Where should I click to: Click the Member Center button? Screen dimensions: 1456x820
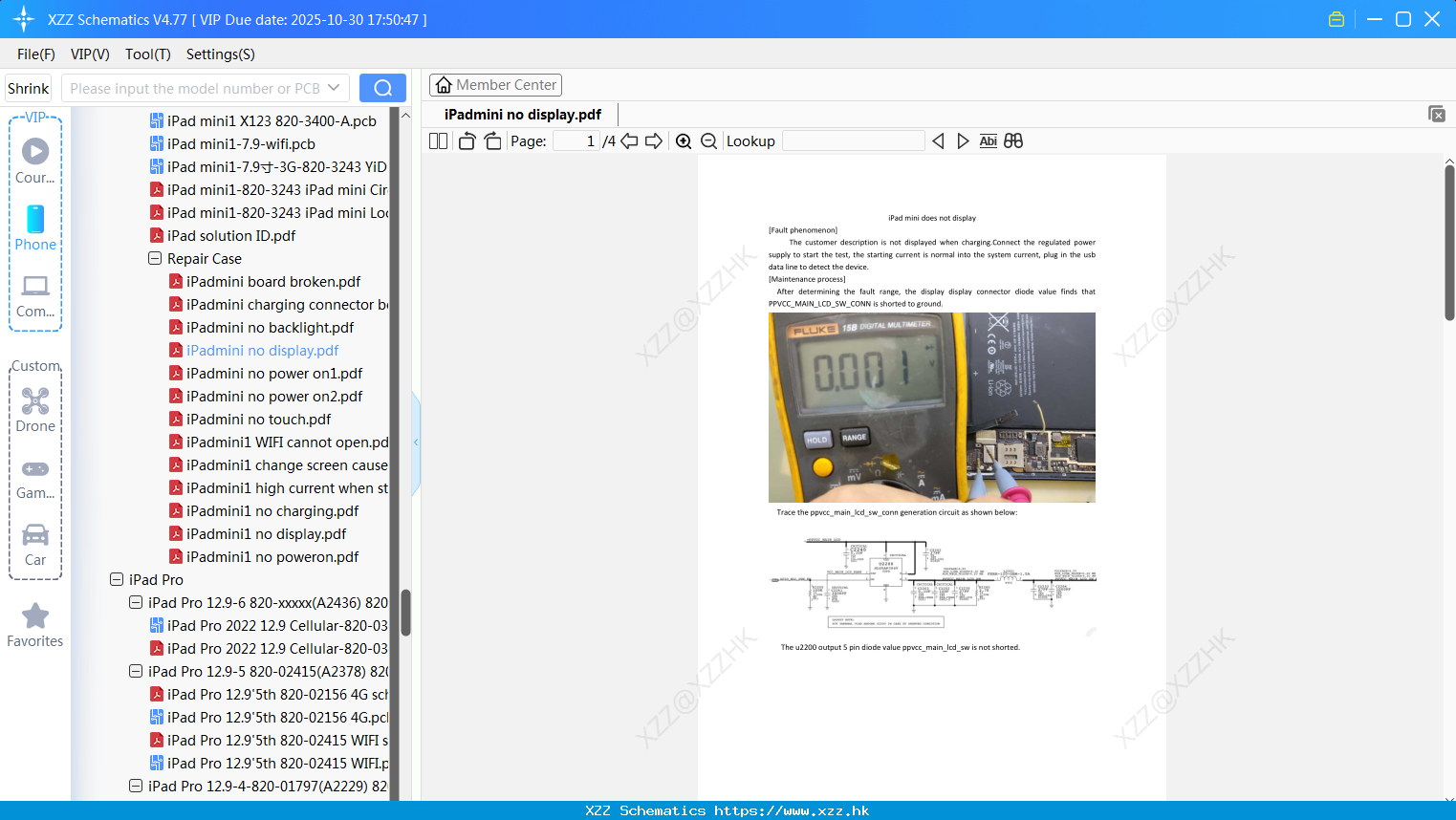(495, 85)
